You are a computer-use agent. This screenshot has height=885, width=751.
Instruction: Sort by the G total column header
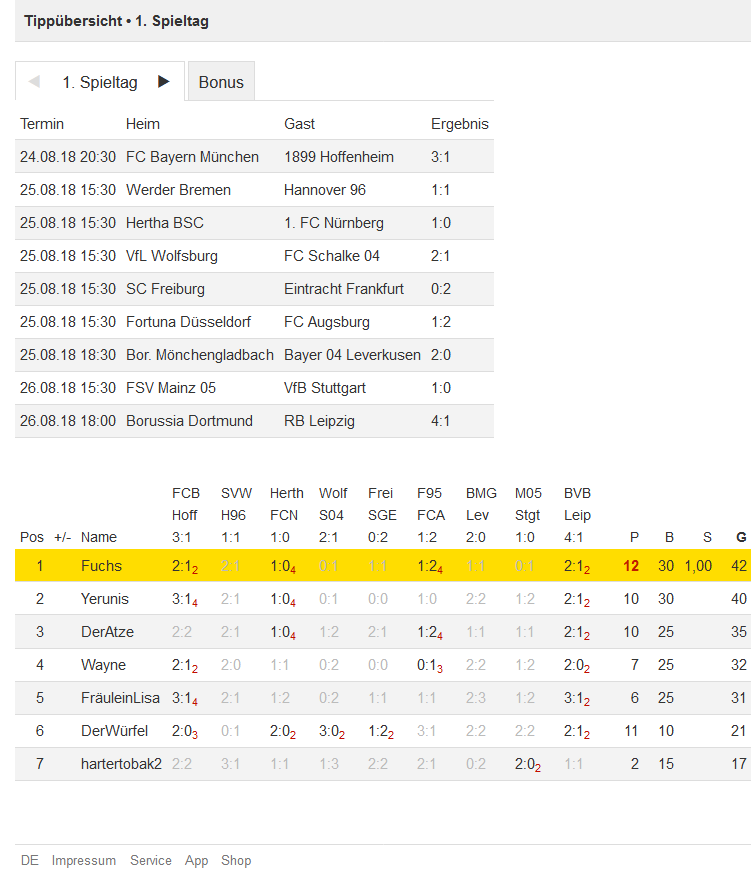(x=741, y=537)
